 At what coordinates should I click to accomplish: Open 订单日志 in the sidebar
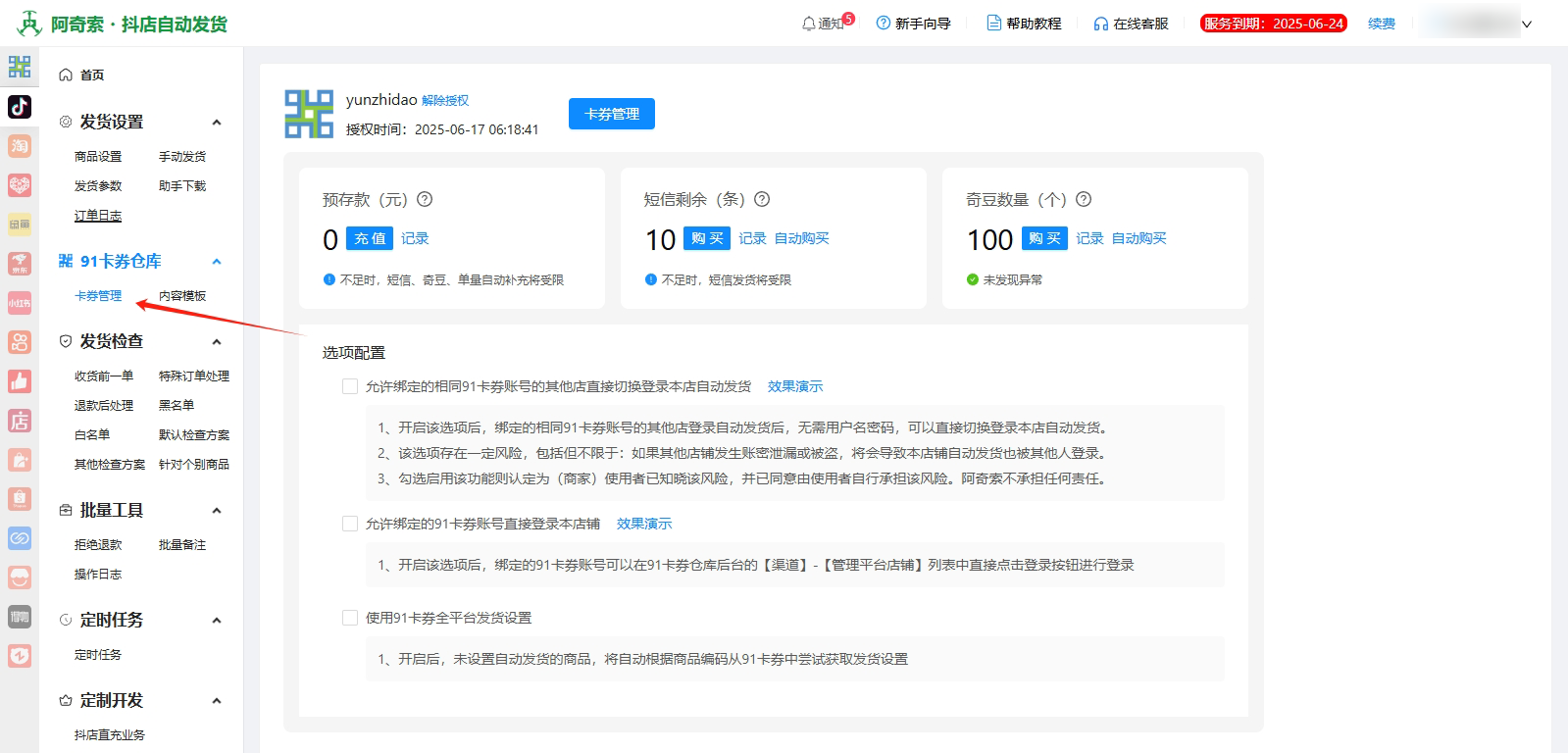98,216
